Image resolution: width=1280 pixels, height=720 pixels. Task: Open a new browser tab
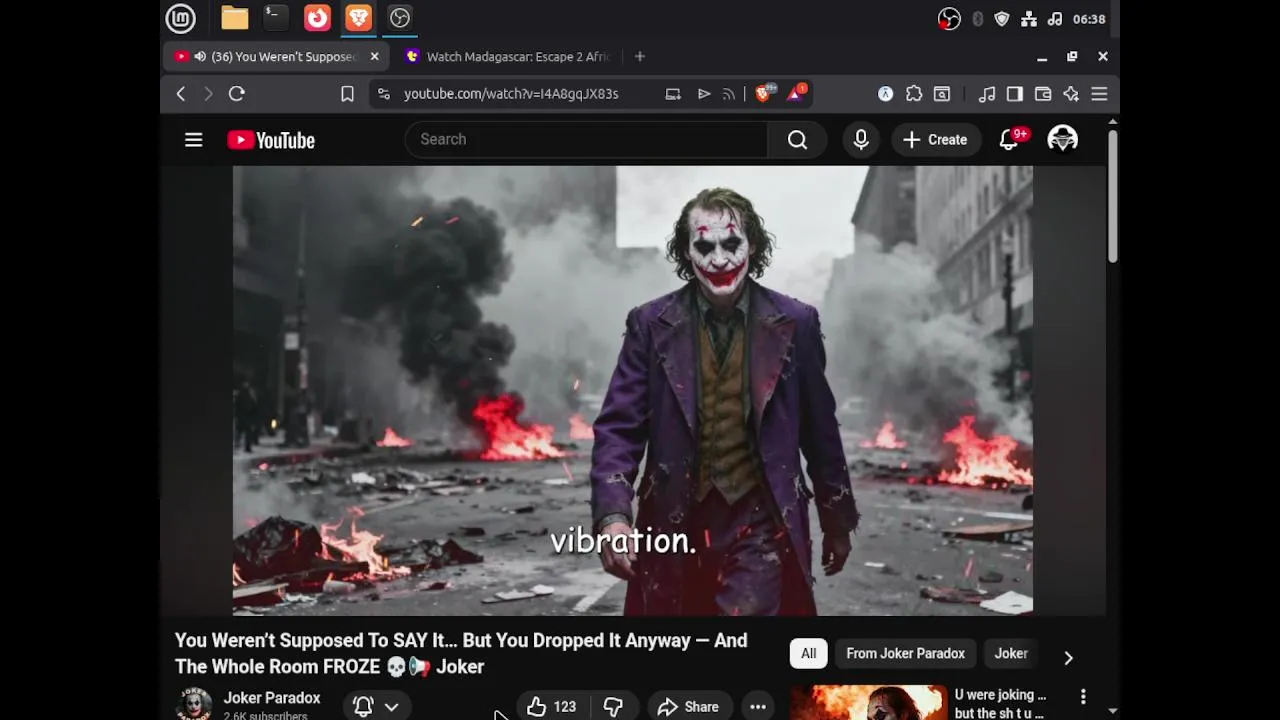(640, 57)
